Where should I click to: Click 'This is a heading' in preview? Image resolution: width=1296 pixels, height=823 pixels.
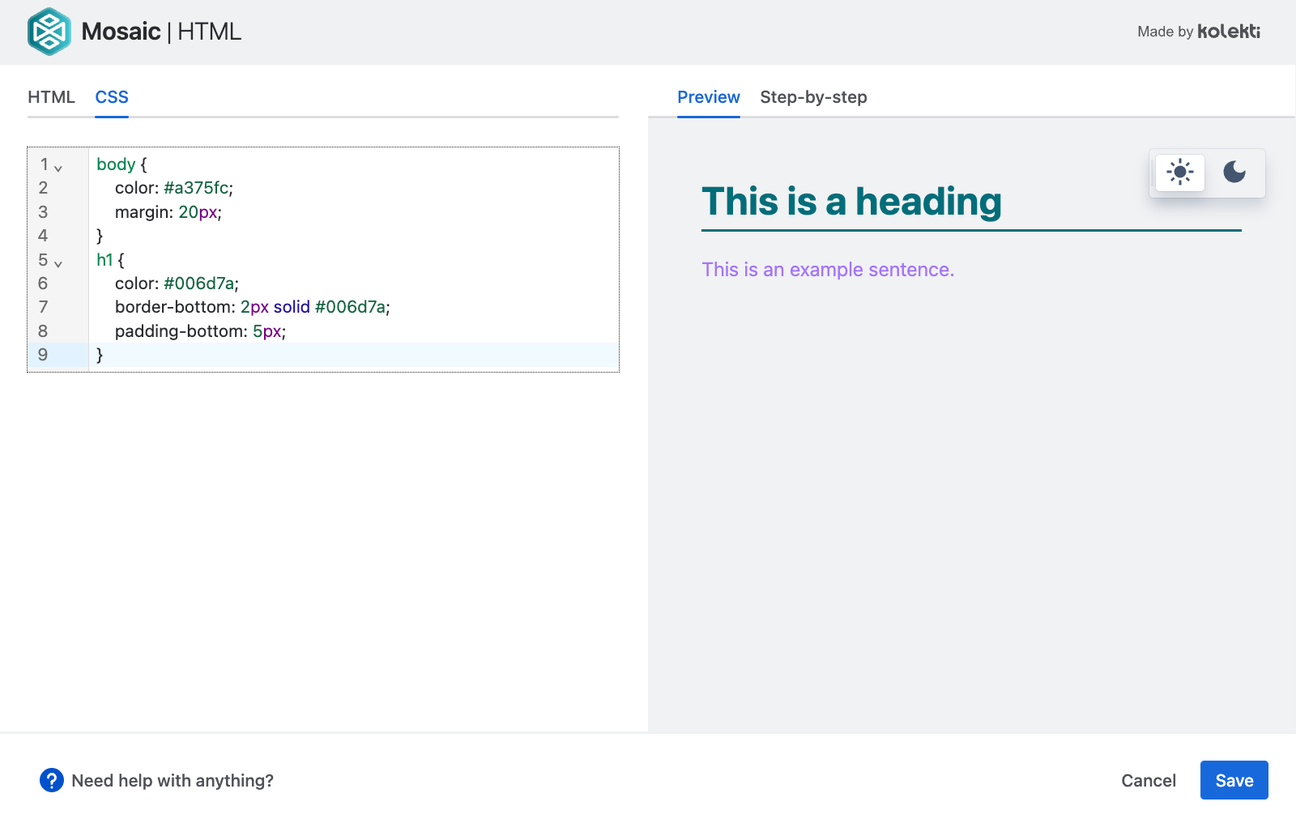coord(852,201)
